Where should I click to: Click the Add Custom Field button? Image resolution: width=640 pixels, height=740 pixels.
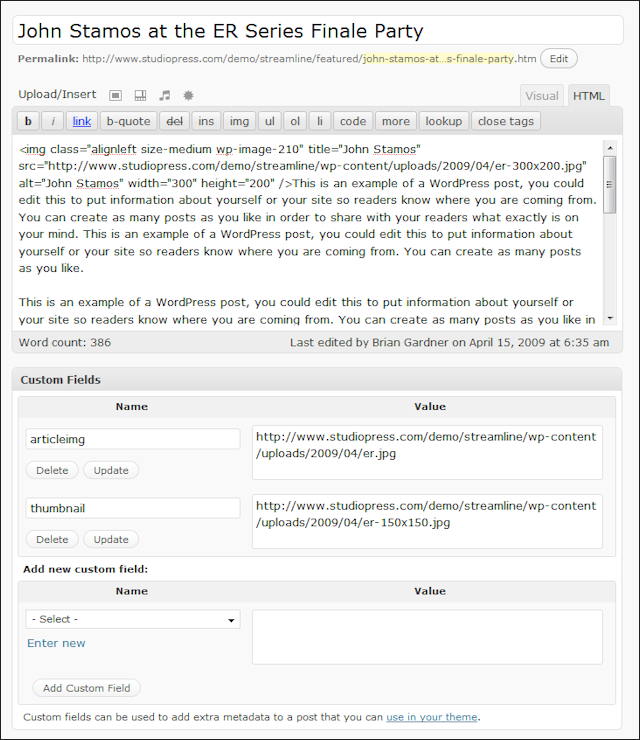point(86,688)
